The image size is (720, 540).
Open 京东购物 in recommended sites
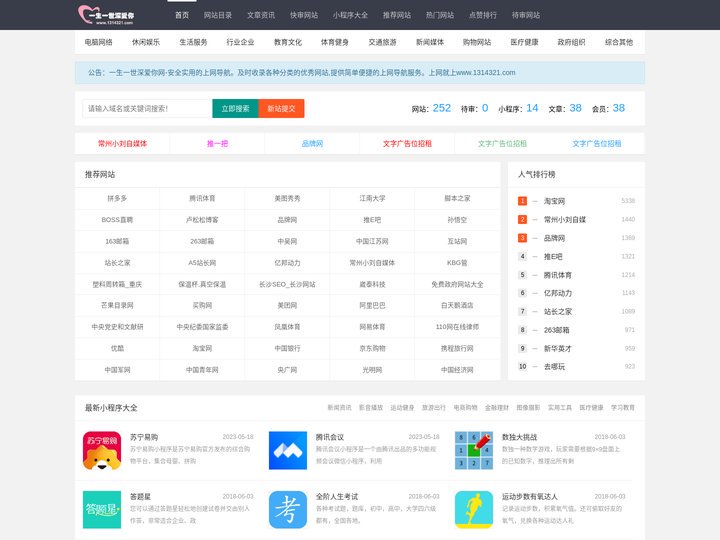372,349
